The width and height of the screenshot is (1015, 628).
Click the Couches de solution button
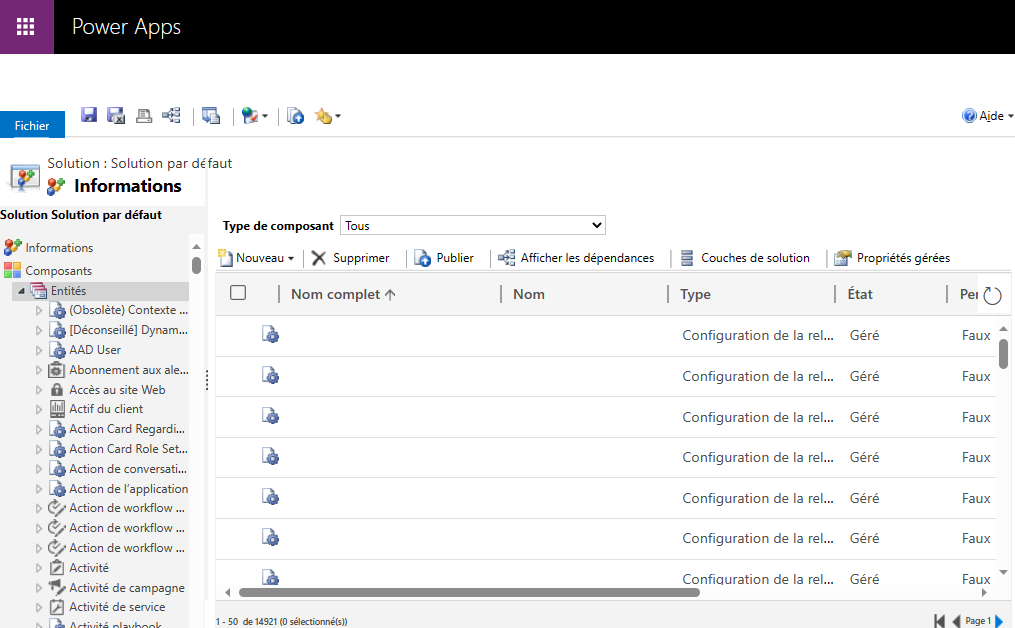745,258
